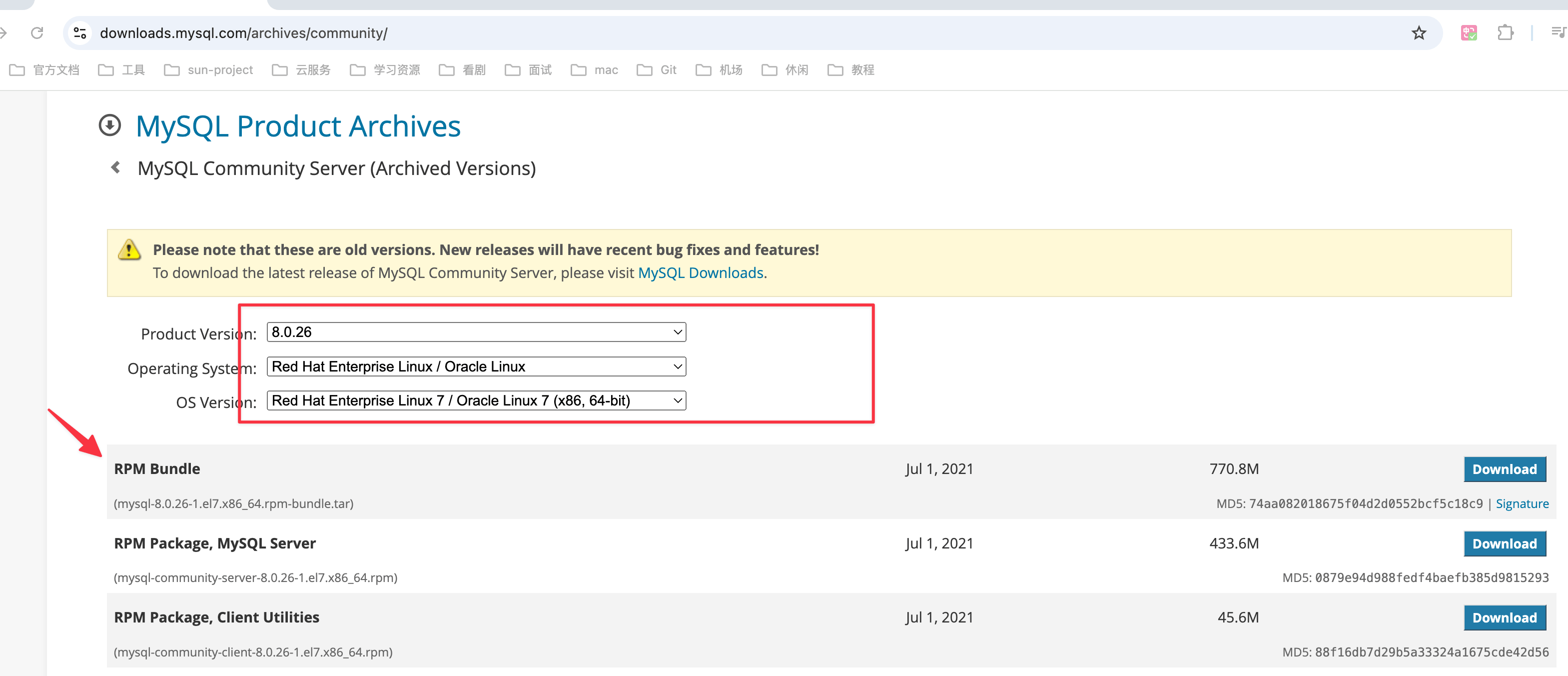Click the 45.6M file size
This screenshot has height=676, width=1568.
click(x=1238, y=617)
